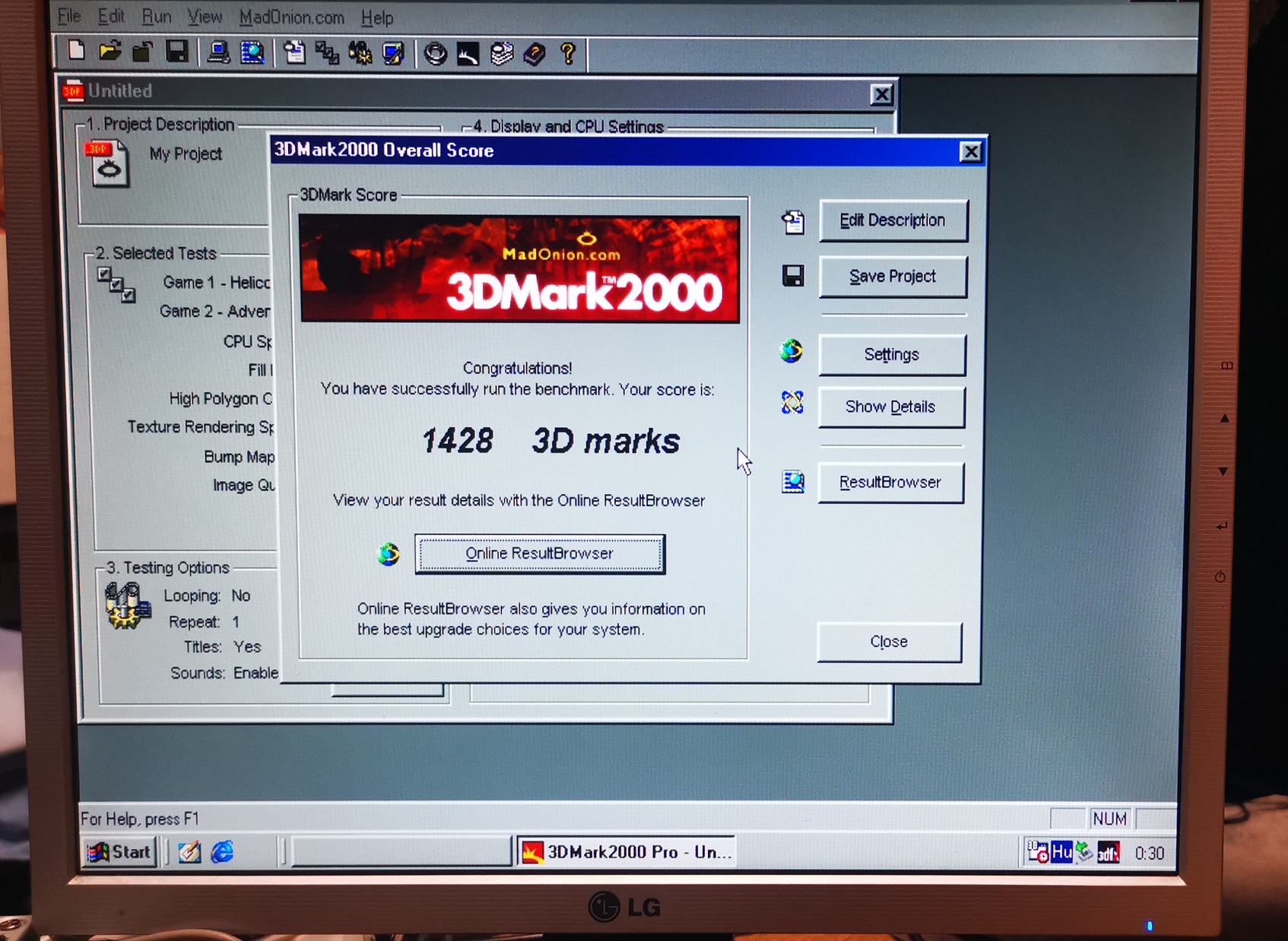Click the 3dfx tray icon
Viewport: 1288px width, 941px height.
pyautogui.click(x=1109, y=854)
